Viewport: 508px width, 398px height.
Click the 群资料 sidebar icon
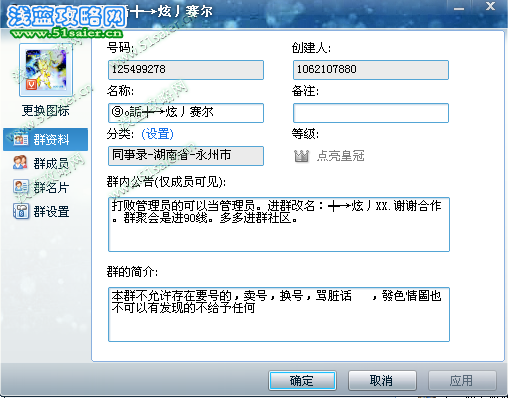[x=21, y=139]
